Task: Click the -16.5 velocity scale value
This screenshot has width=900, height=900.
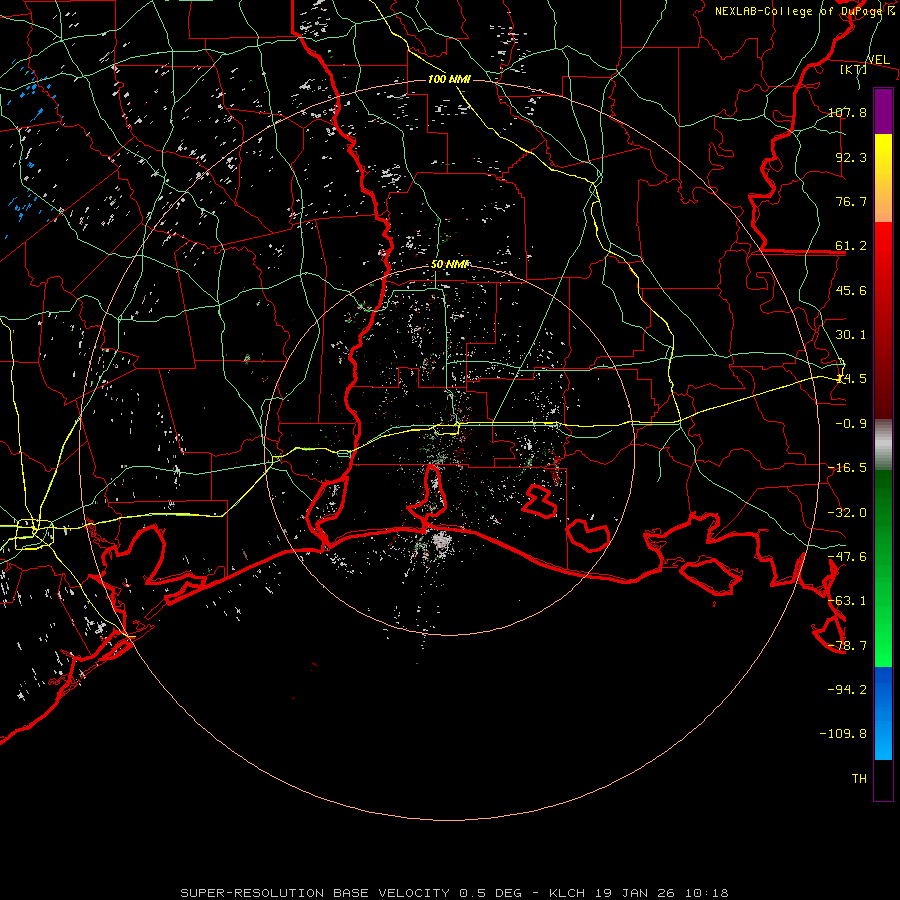Action: click(x=847, y=468)
